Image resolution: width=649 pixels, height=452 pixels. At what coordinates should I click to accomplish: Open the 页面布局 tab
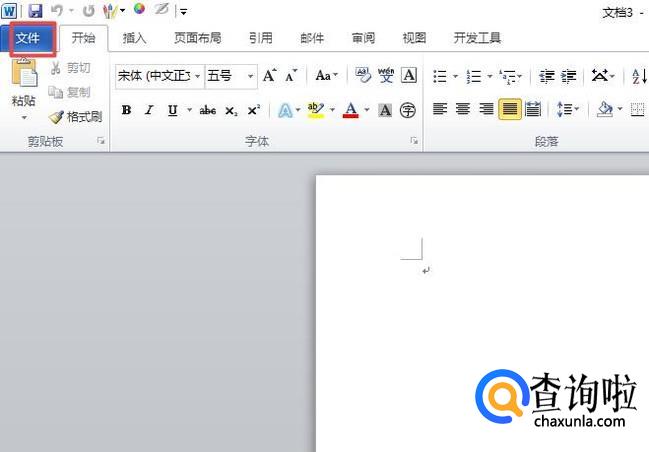pyautogui.click(x=197, y=38)
